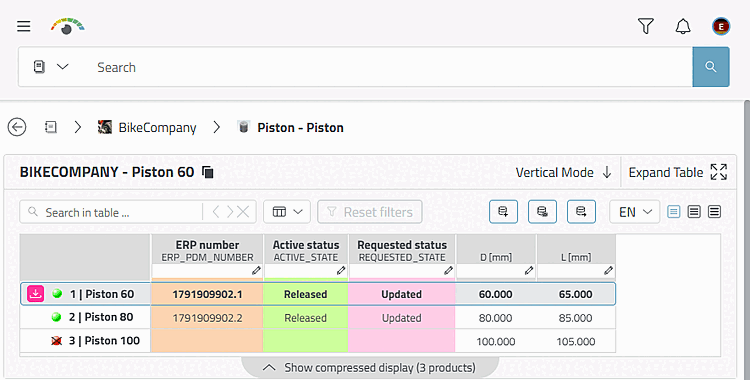Select the medium row density option

point(694,212)
